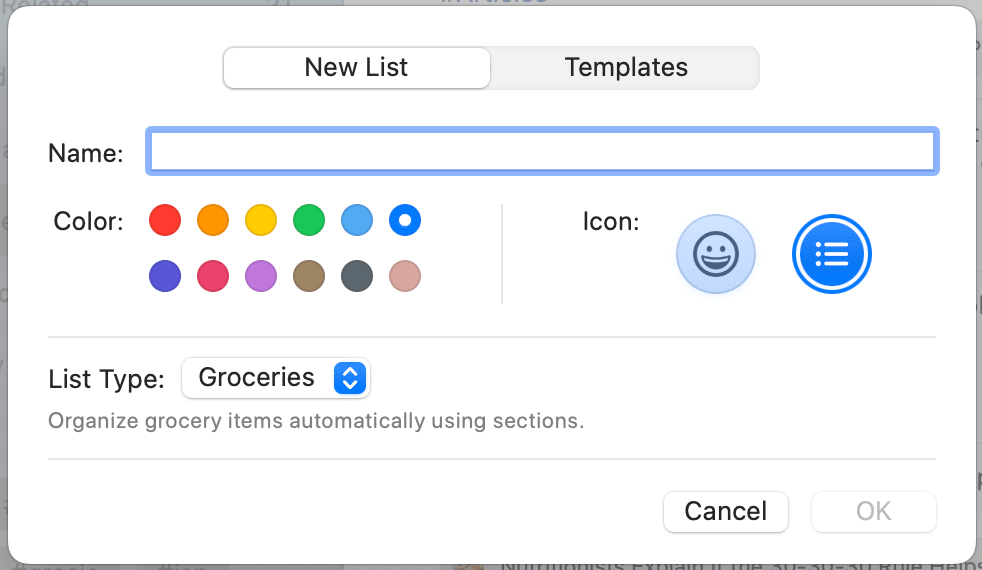Pick the orange color swatch

[213, 220]
